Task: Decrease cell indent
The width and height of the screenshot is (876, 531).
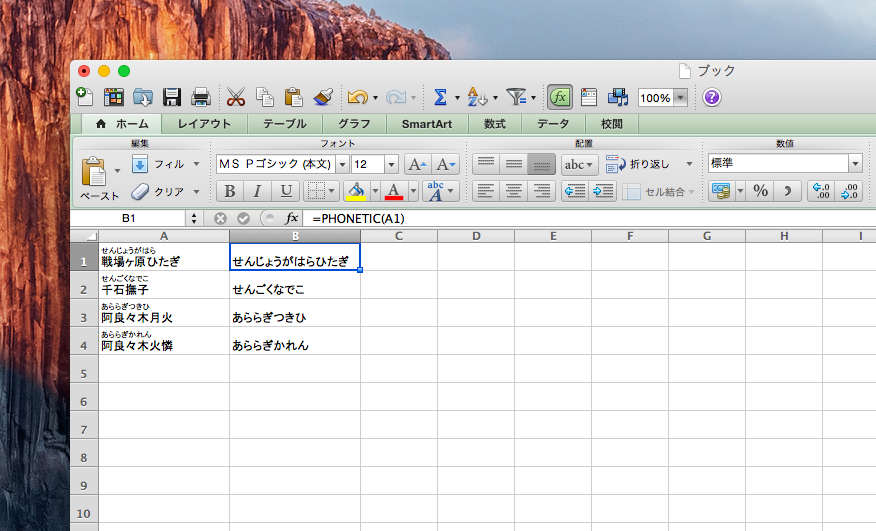Action: 575,192
